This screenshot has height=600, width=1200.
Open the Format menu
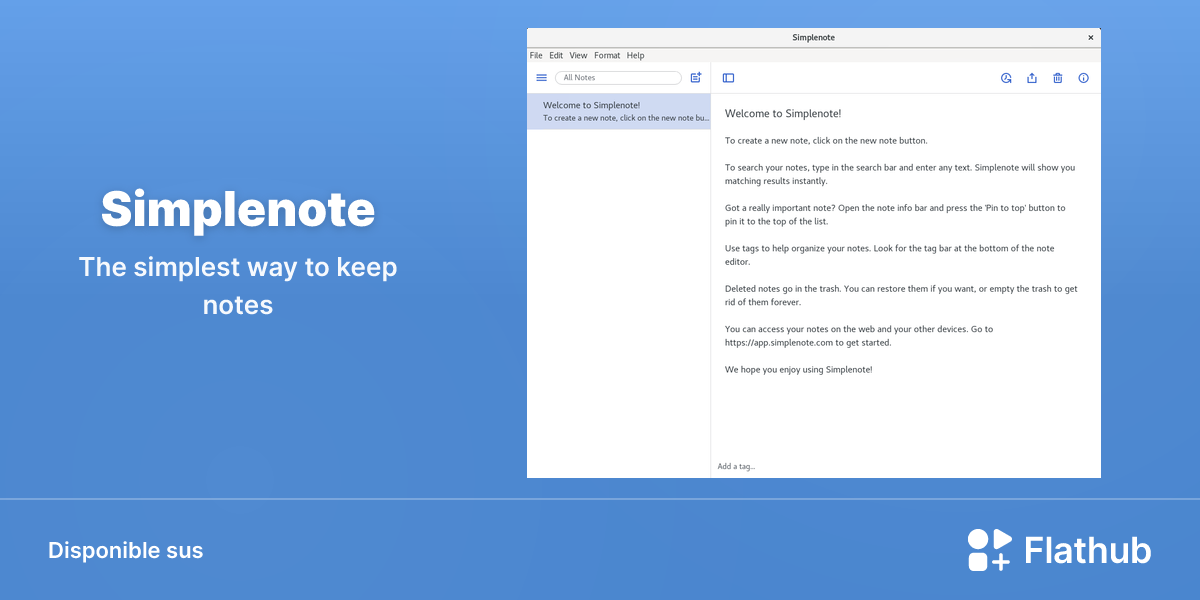pyautogui.click(x=607, y=56)
